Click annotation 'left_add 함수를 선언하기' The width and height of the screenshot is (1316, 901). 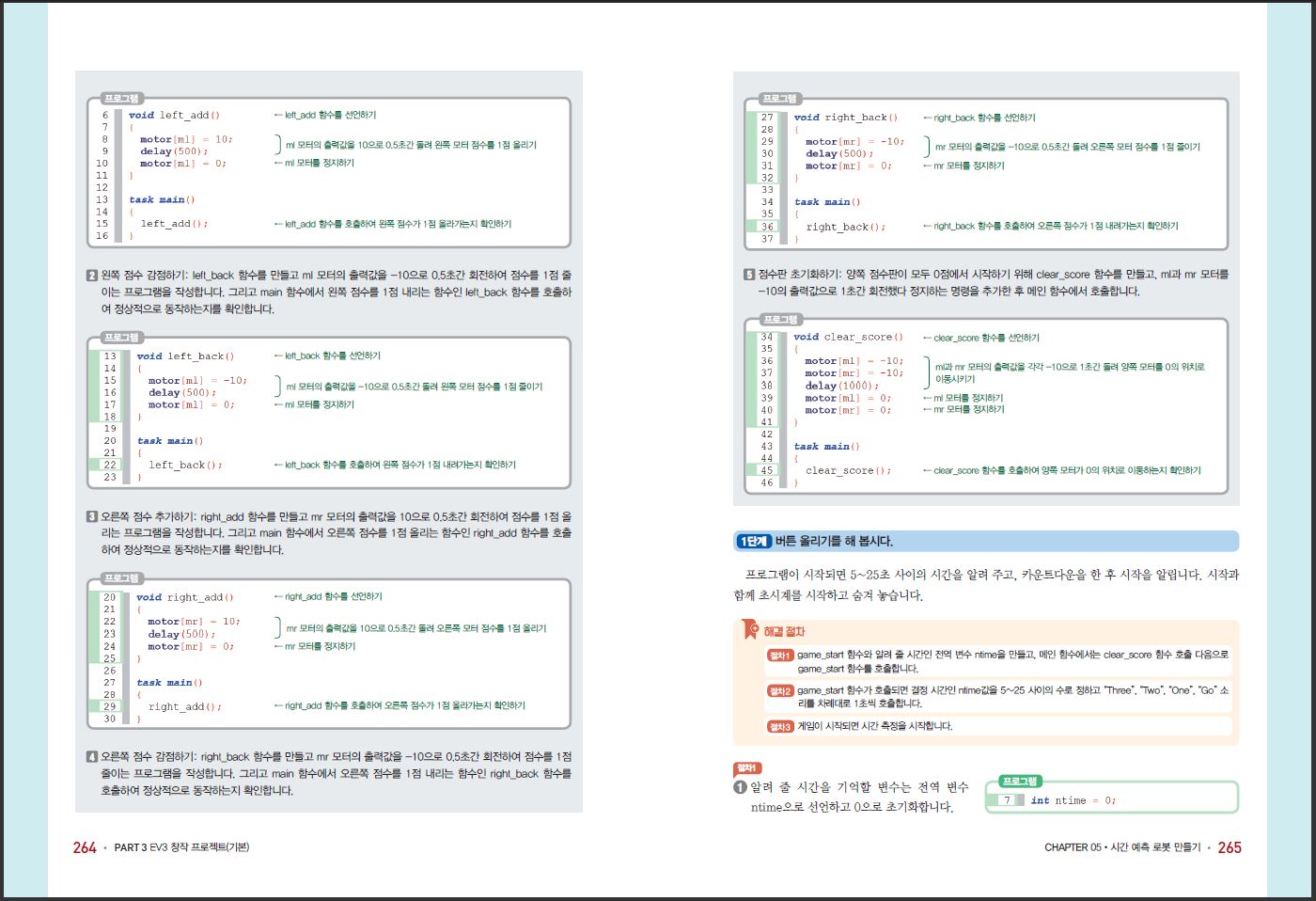coord(330,115)
